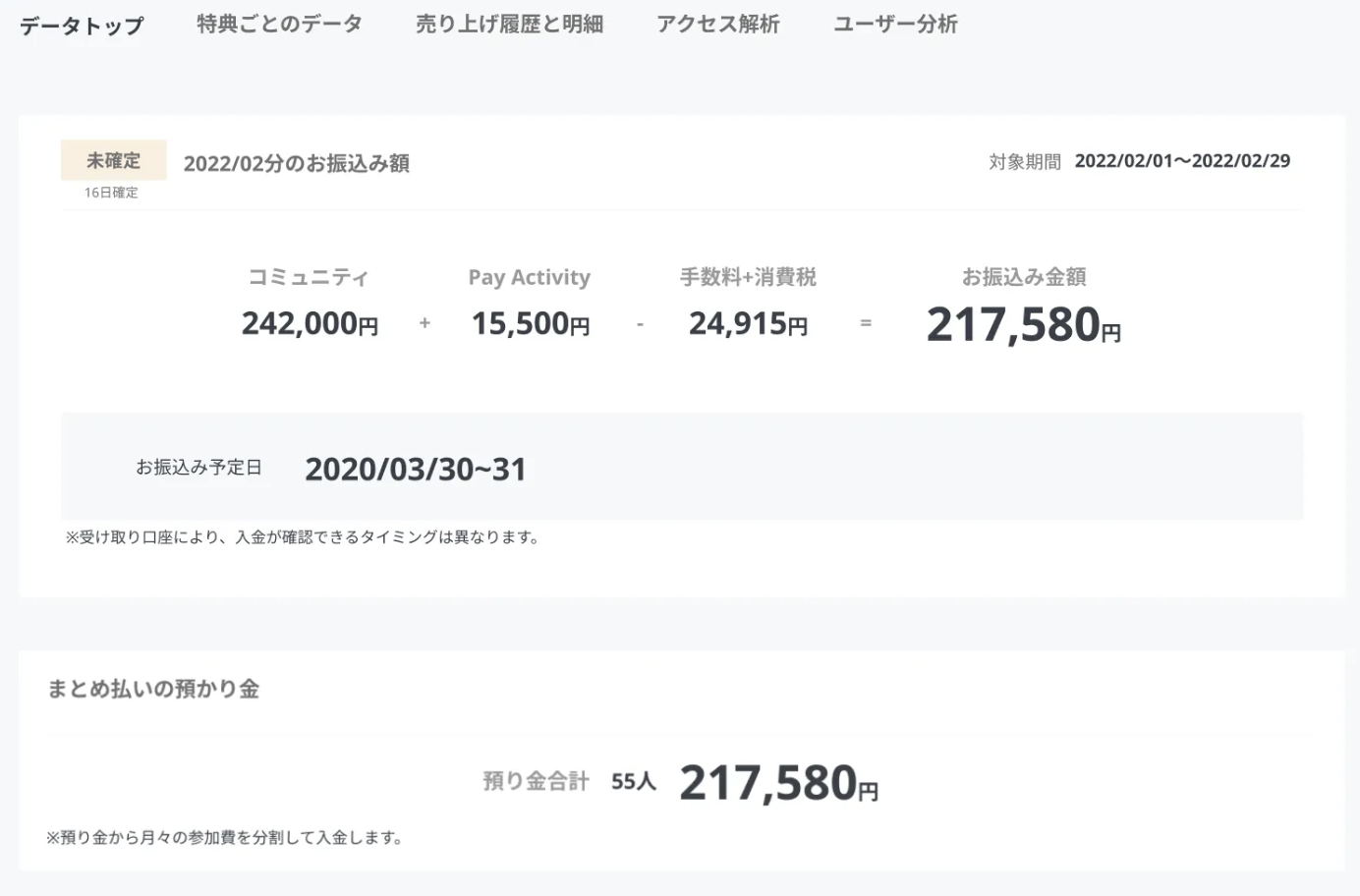Click the お振込み金額 label
1360x896 pixels.
tap(1023, 277)
